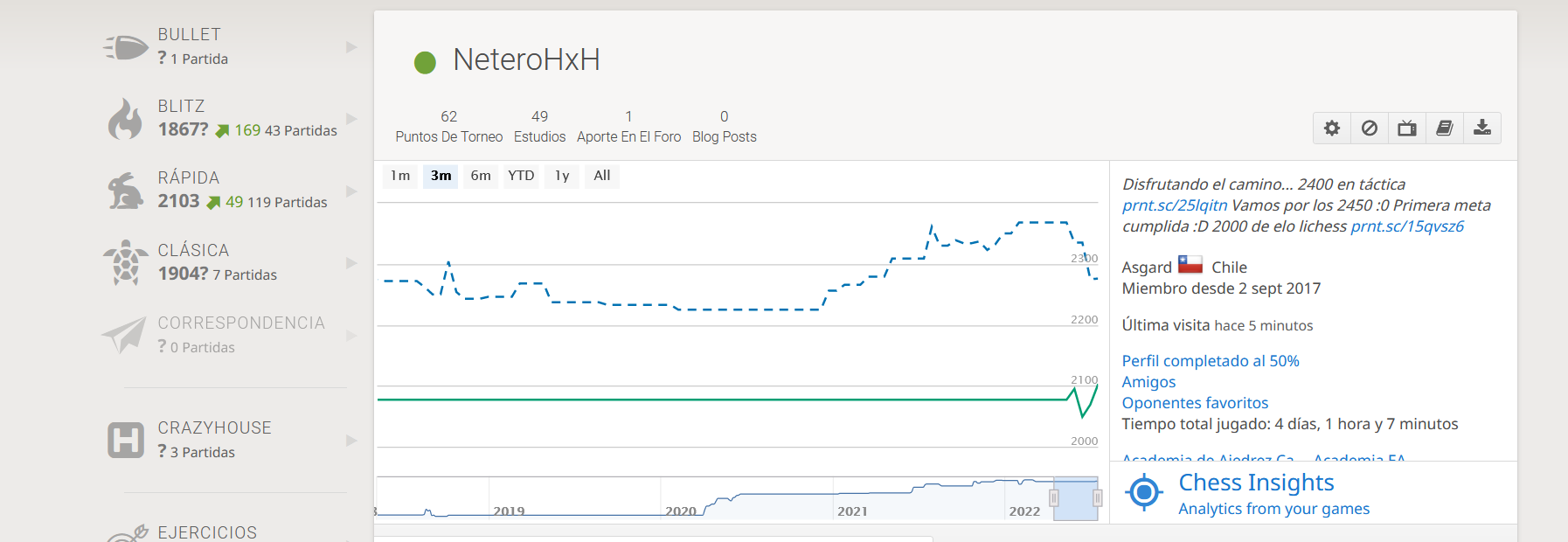The width and height of the screenshot is (1568, 542).
Task: Click the Blitz rating 1867? text
Action: click(183, 129)
